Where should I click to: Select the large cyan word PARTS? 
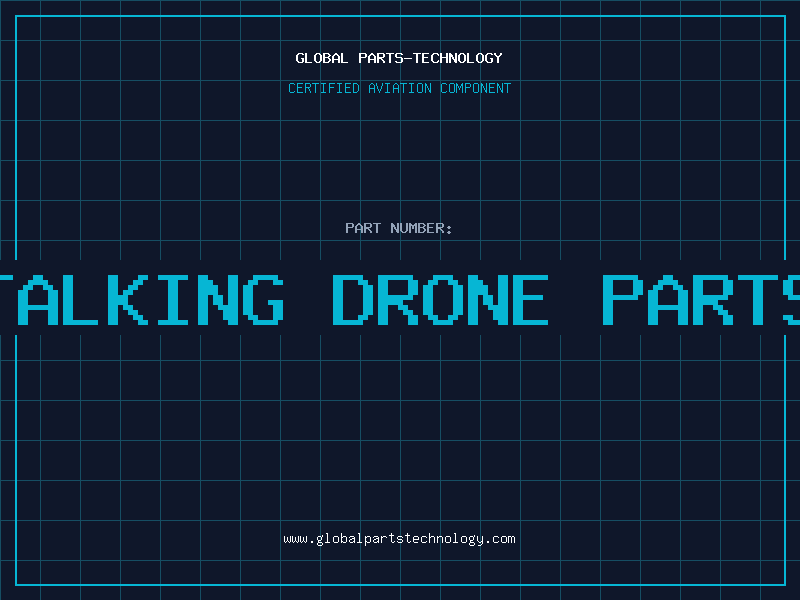701,299
